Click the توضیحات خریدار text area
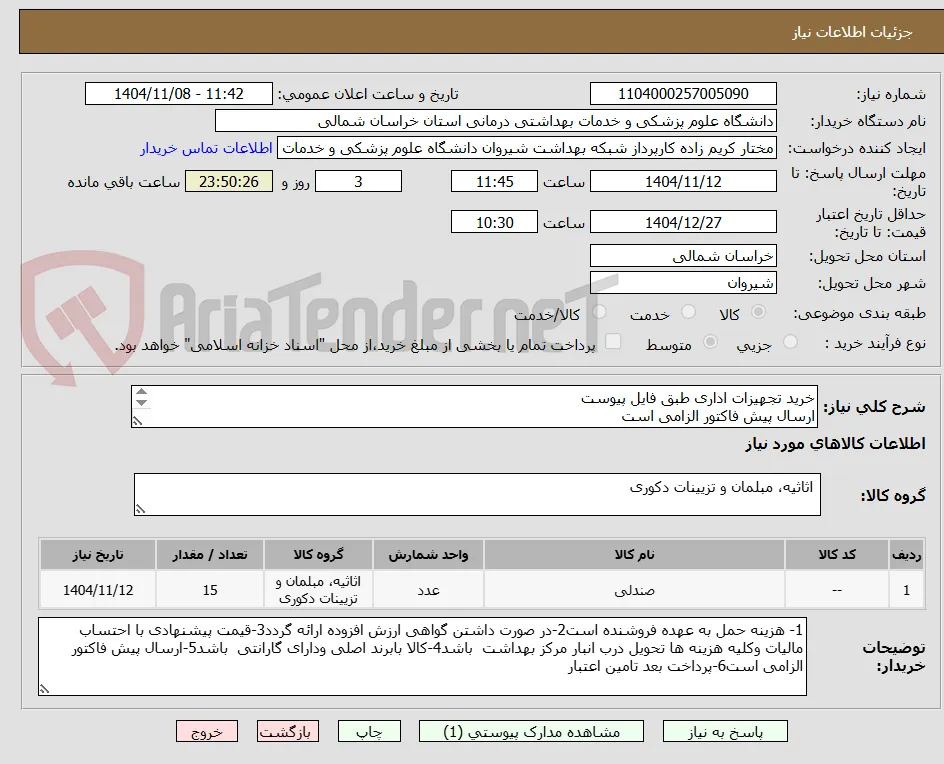This screenshot has height=764, width=944. 423,656
